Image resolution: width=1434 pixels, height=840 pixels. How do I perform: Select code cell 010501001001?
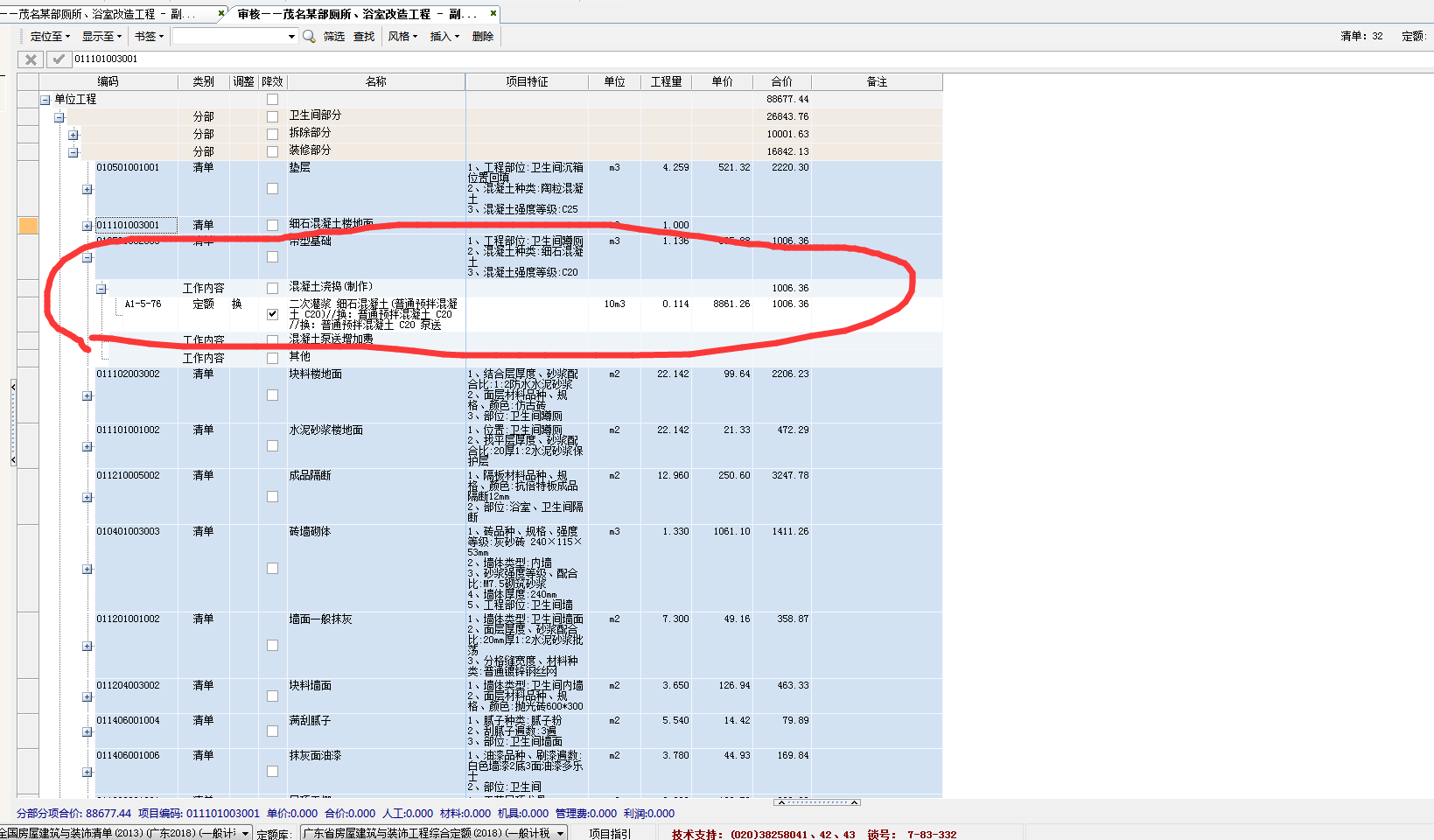pos(128,167)
